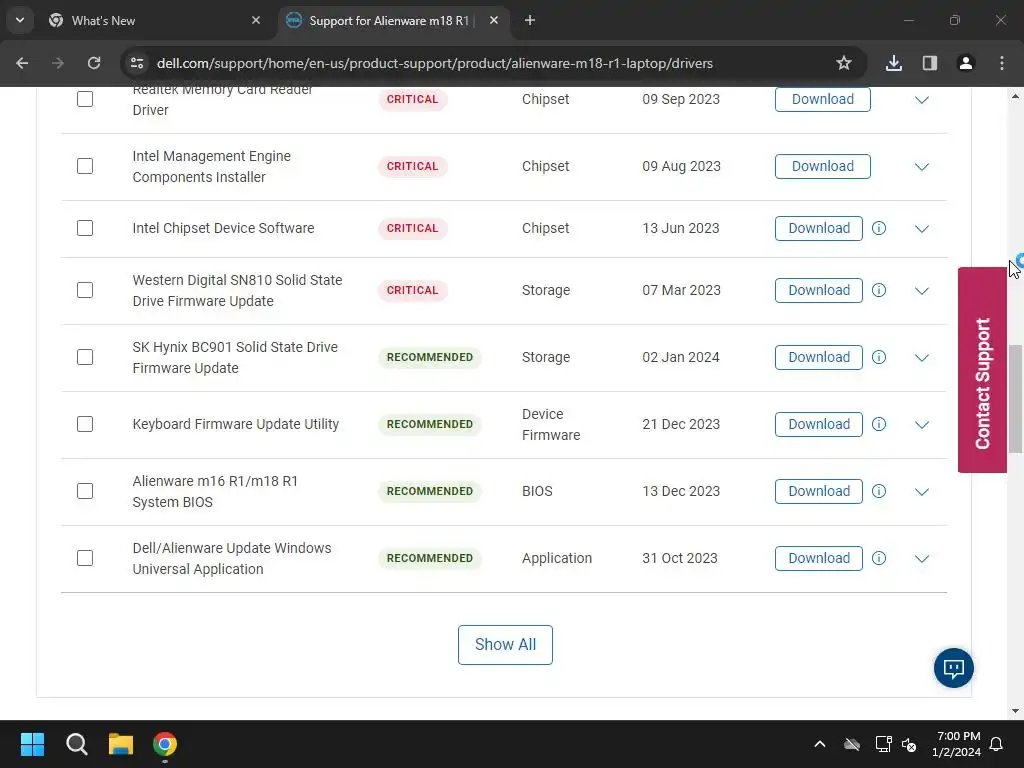Click scrollbar up arrow

[1016, 96]
